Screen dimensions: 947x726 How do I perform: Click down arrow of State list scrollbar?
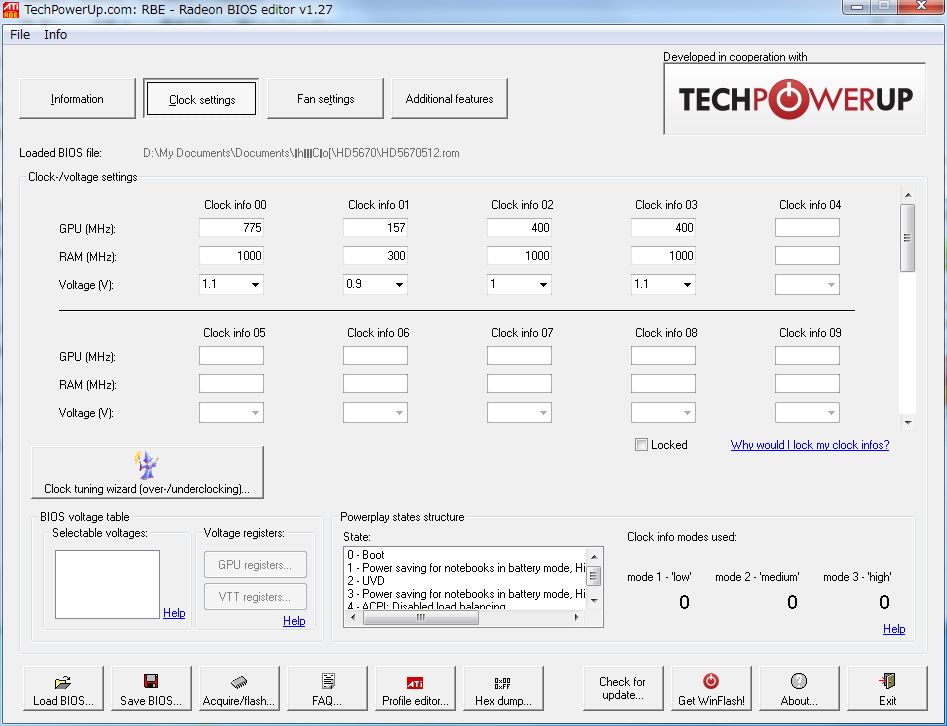point(594,600)
